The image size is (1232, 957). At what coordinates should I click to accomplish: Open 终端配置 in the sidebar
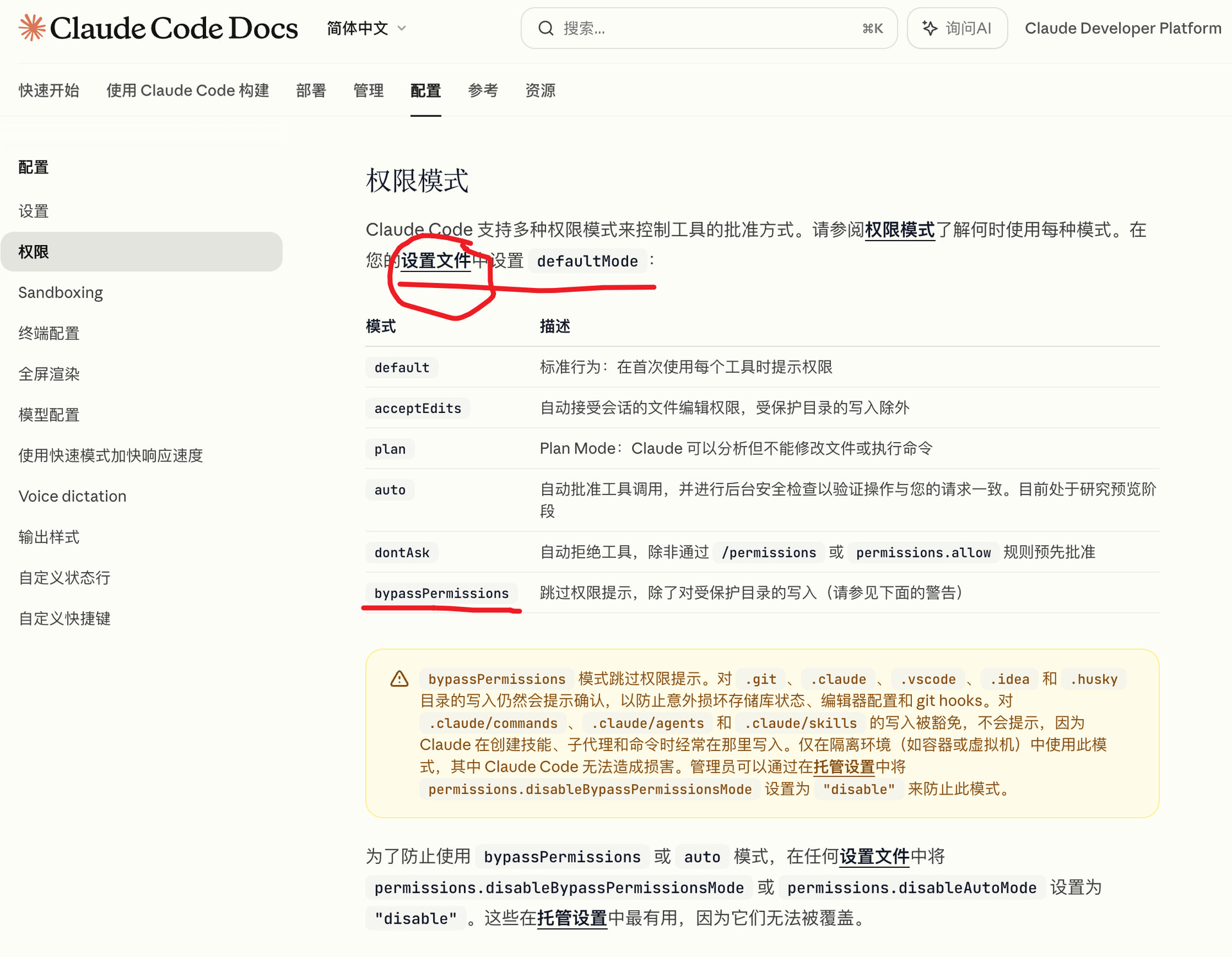click(x=49, y=333)
